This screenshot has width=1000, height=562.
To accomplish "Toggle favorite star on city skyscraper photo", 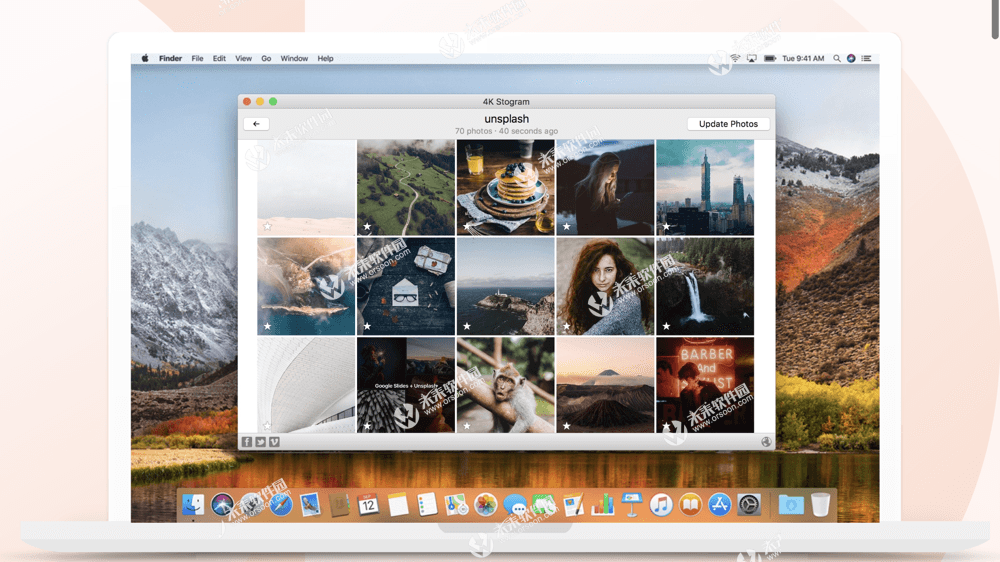I will coord(666,226).
